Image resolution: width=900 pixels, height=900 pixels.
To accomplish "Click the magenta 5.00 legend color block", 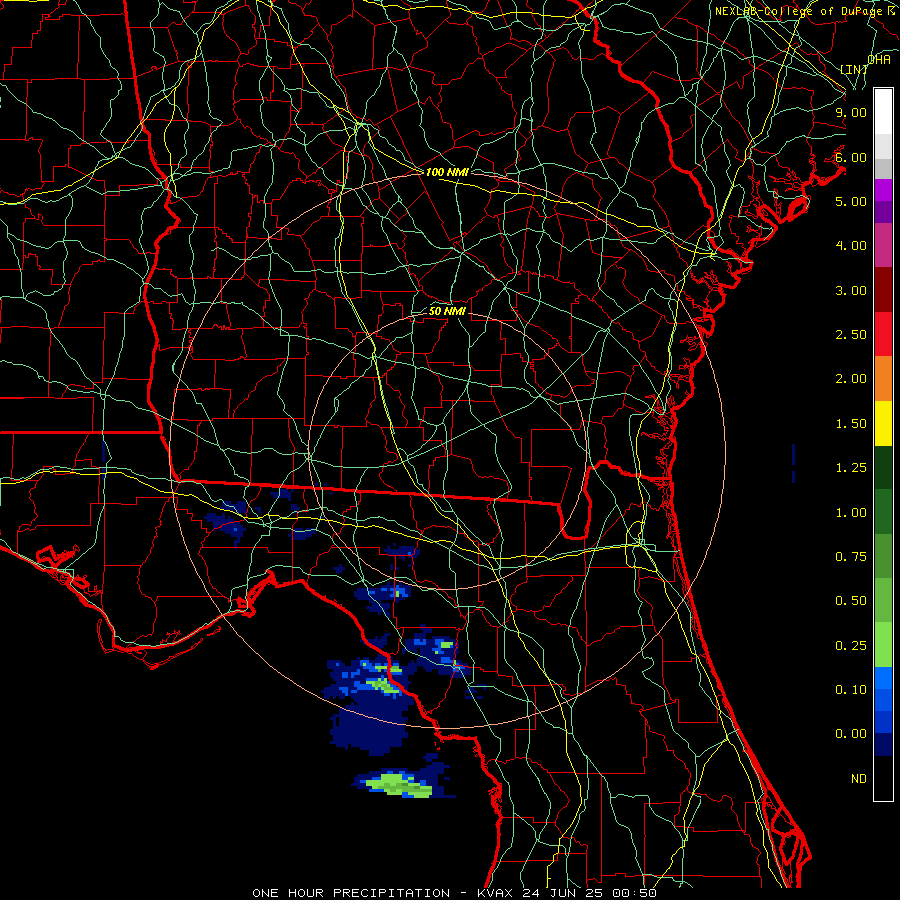I will pos(883,190).
